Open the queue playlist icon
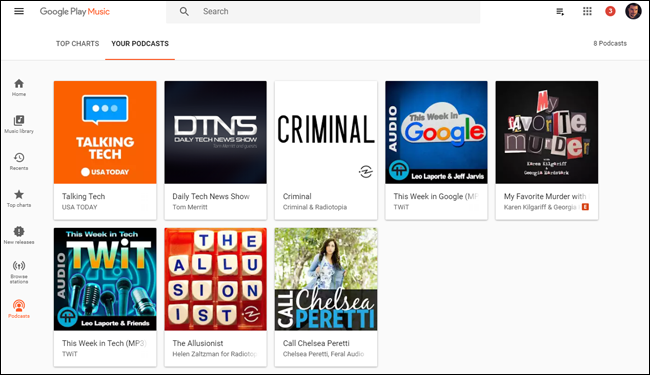 (x=560, y=12)
